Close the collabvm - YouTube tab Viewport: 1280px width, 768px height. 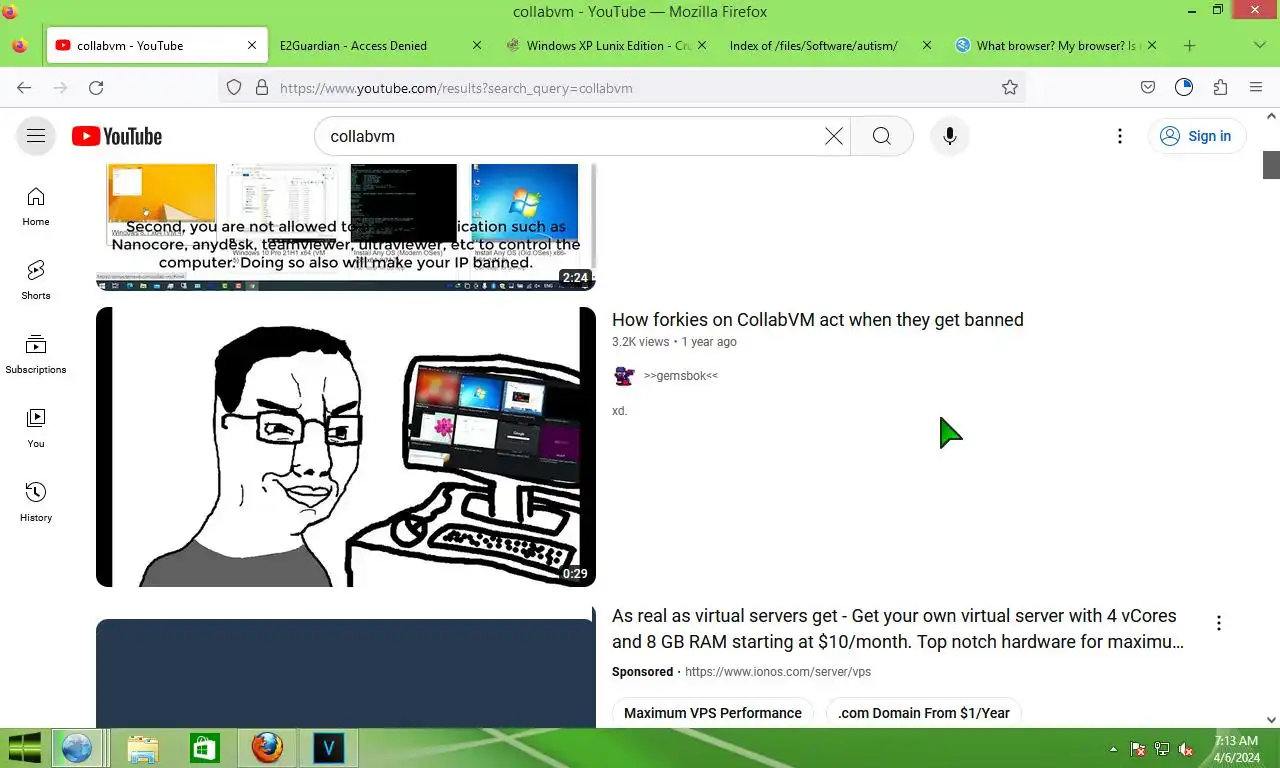(252, 46)
